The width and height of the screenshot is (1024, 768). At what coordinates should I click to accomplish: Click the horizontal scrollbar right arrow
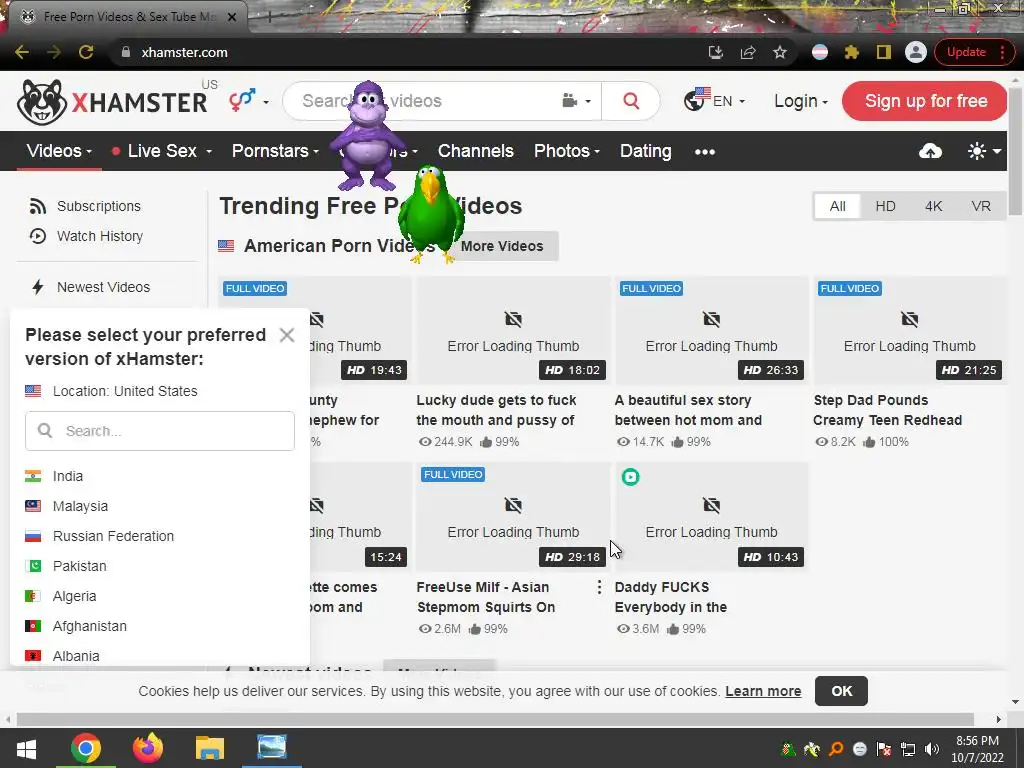[x=999, y=720]
